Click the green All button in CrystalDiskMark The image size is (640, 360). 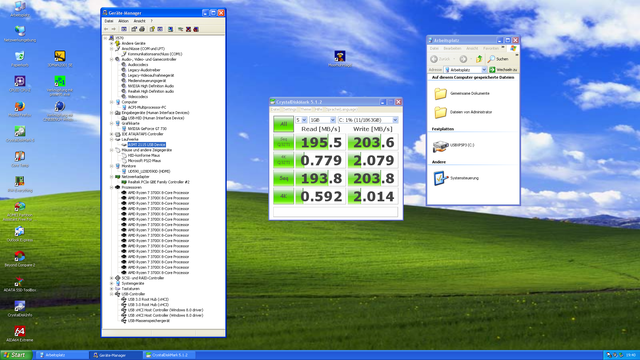[283, 124]
